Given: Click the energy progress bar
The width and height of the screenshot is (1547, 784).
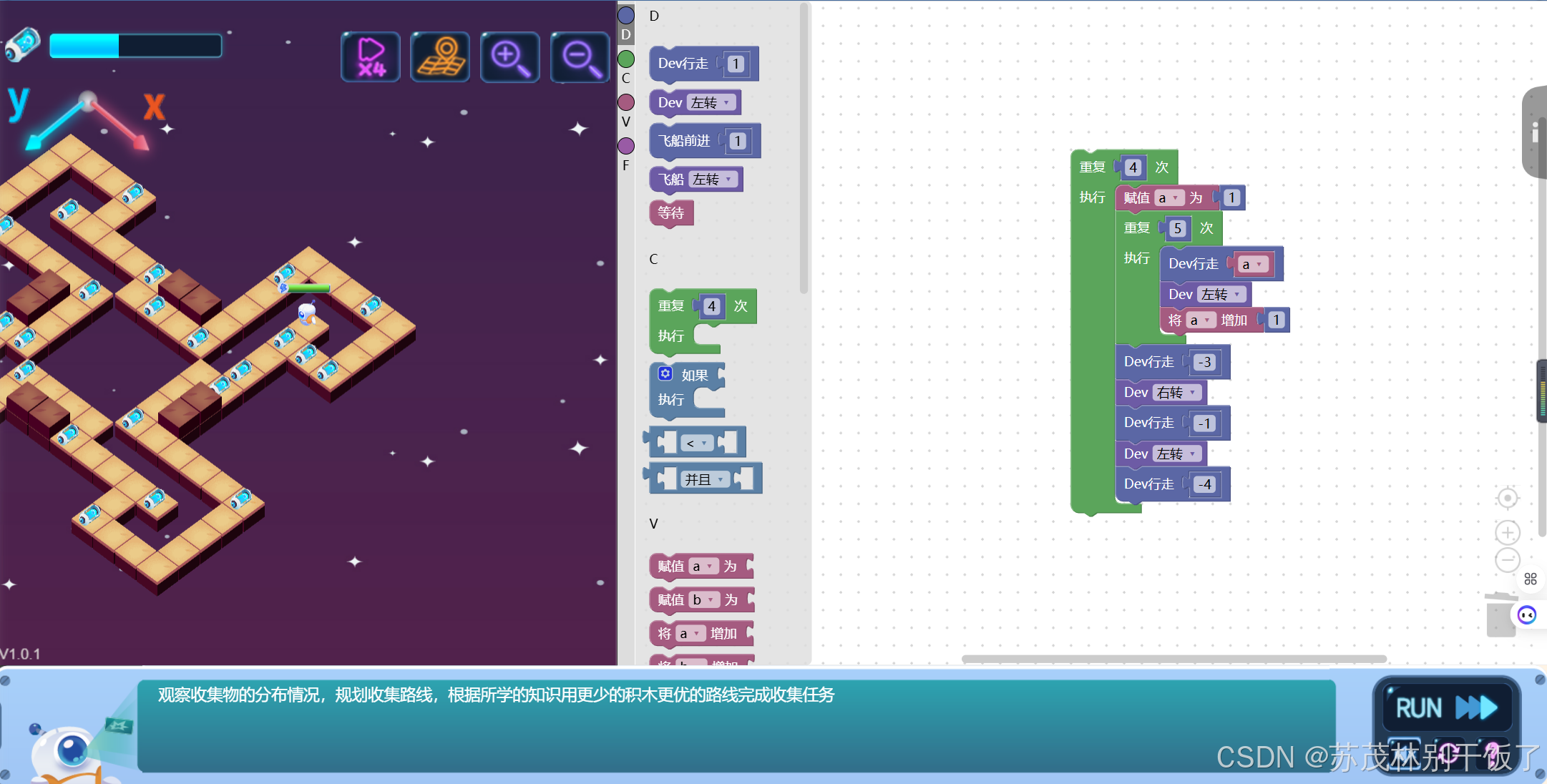Looking at the screenshot, I should [x=135, y=46].
